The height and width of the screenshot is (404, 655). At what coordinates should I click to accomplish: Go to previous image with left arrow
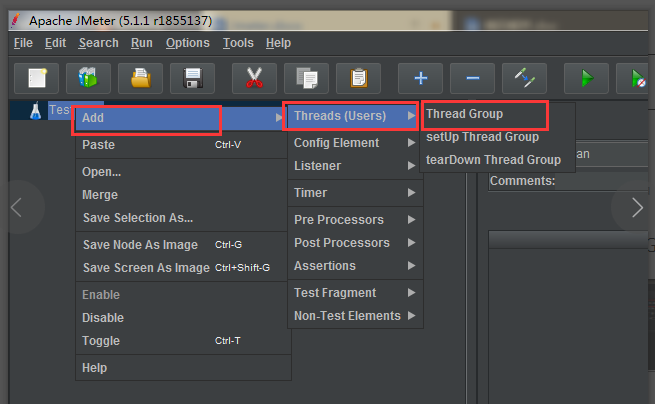pos(17,207)
